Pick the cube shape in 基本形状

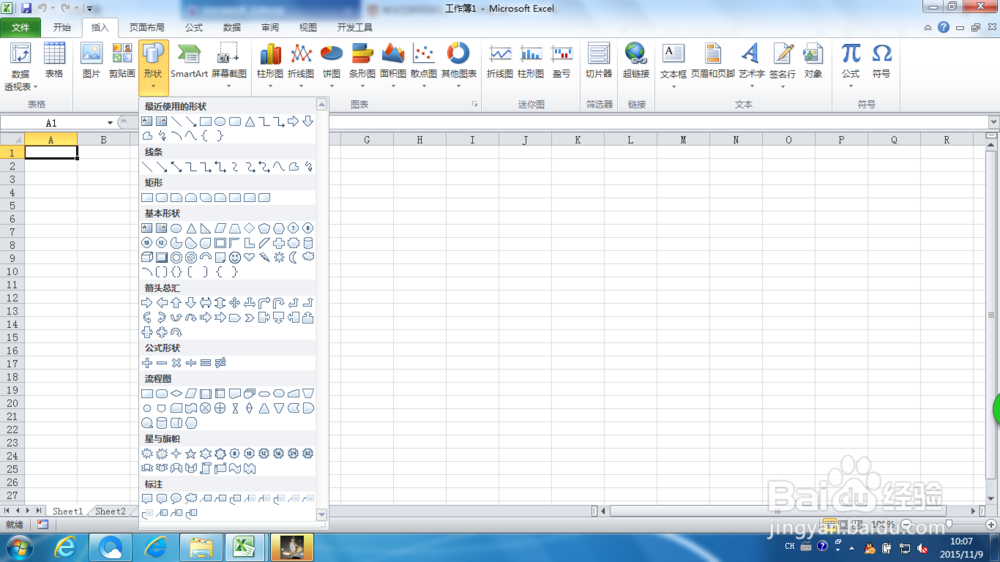(147, 258)
